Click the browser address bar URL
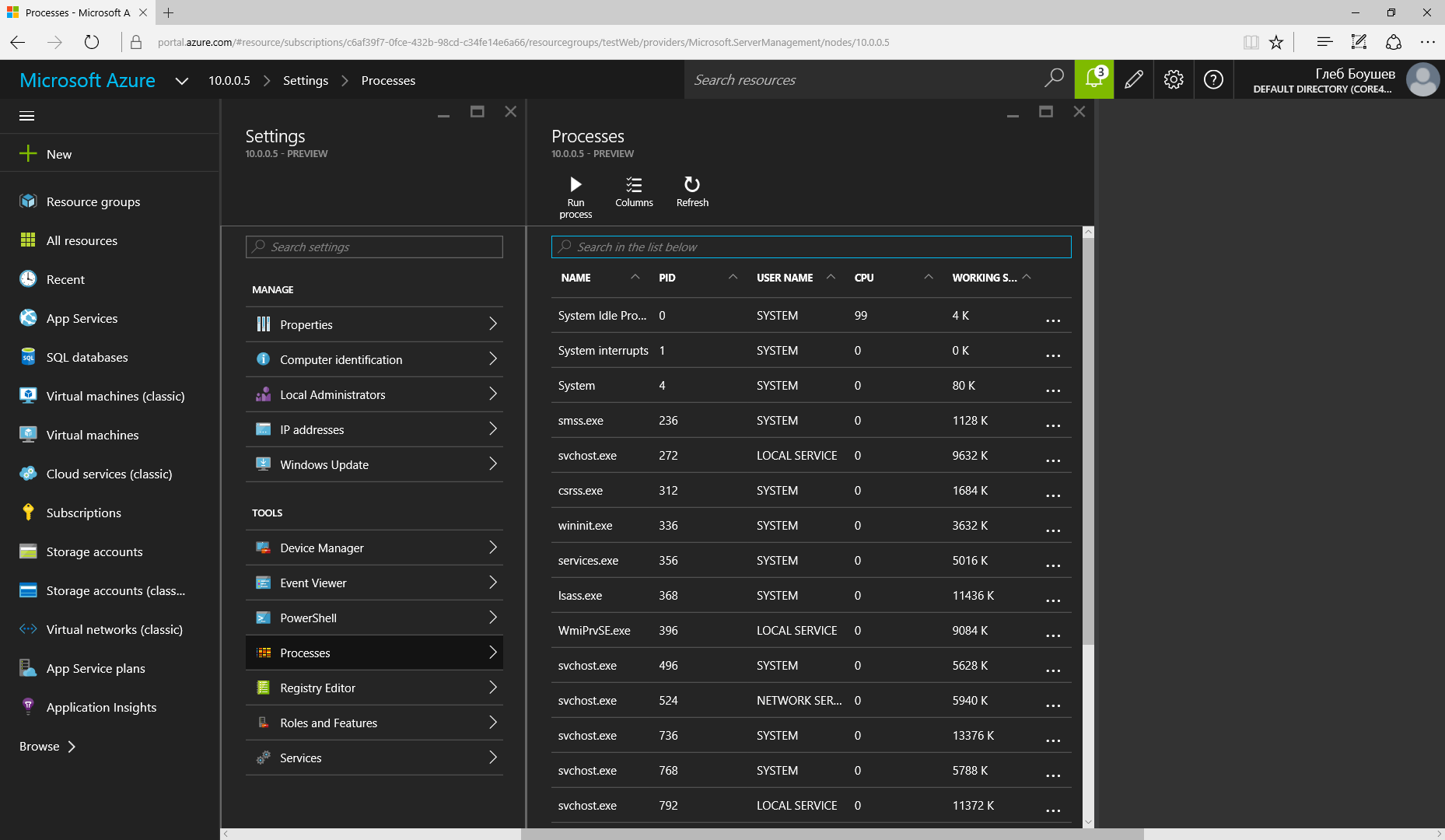Viewport: 1445px width, 840px height. [x=523, y=42]
